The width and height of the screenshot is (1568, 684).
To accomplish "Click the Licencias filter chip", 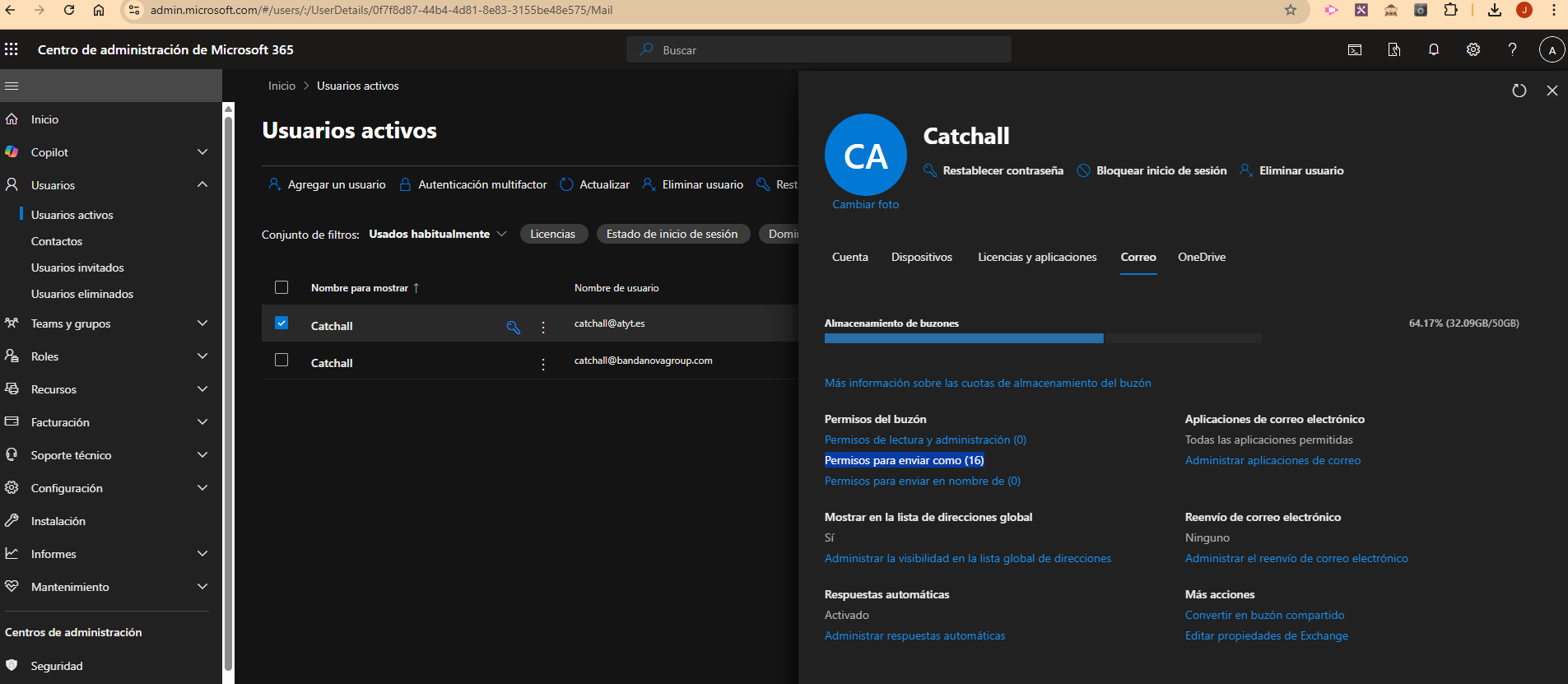I will 552,235.
